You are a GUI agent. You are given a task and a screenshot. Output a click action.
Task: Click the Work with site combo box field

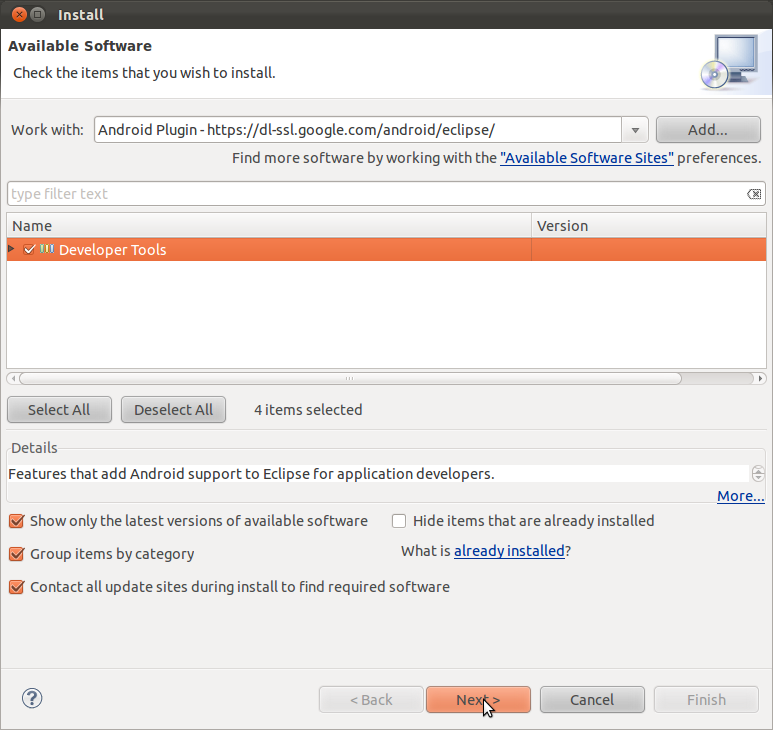357,130
